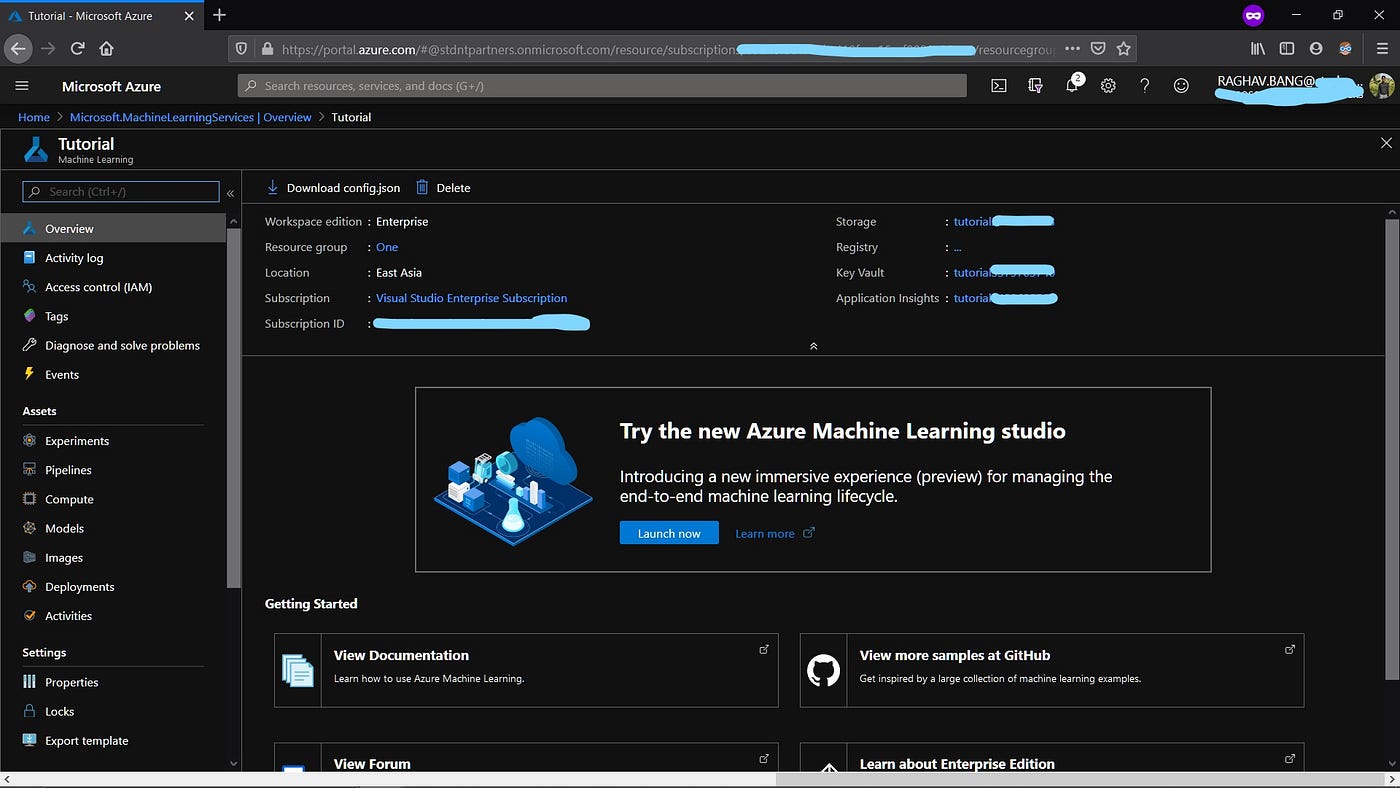
Task: Close the Tutorial blade with X
Action: click(x=1386, y=143)
